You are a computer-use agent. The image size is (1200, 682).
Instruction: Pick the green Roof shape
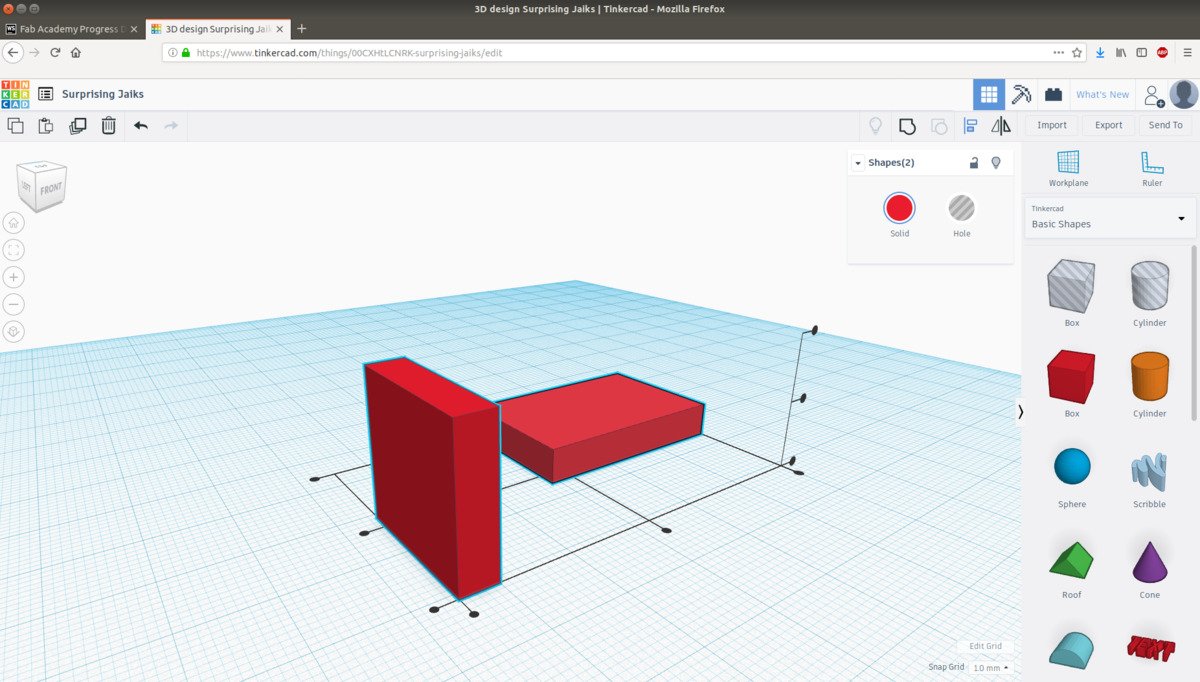click(1071, 559)
